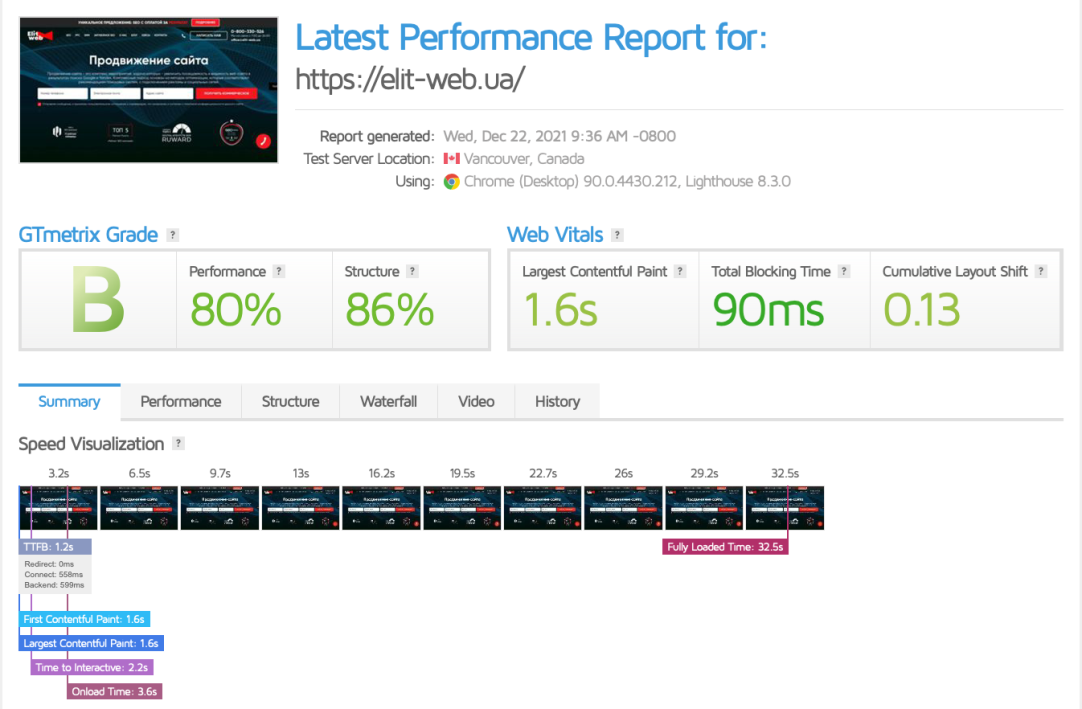Click the help icon beside Web Vitals

coord(618,235)
